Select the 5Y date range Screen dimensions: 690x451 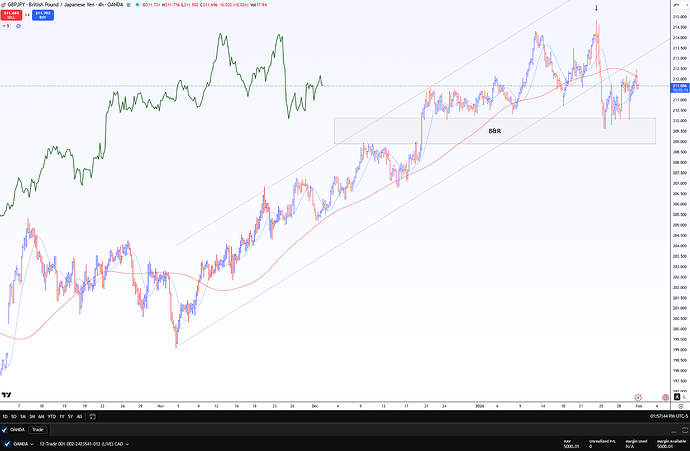[x=70, y=416]
